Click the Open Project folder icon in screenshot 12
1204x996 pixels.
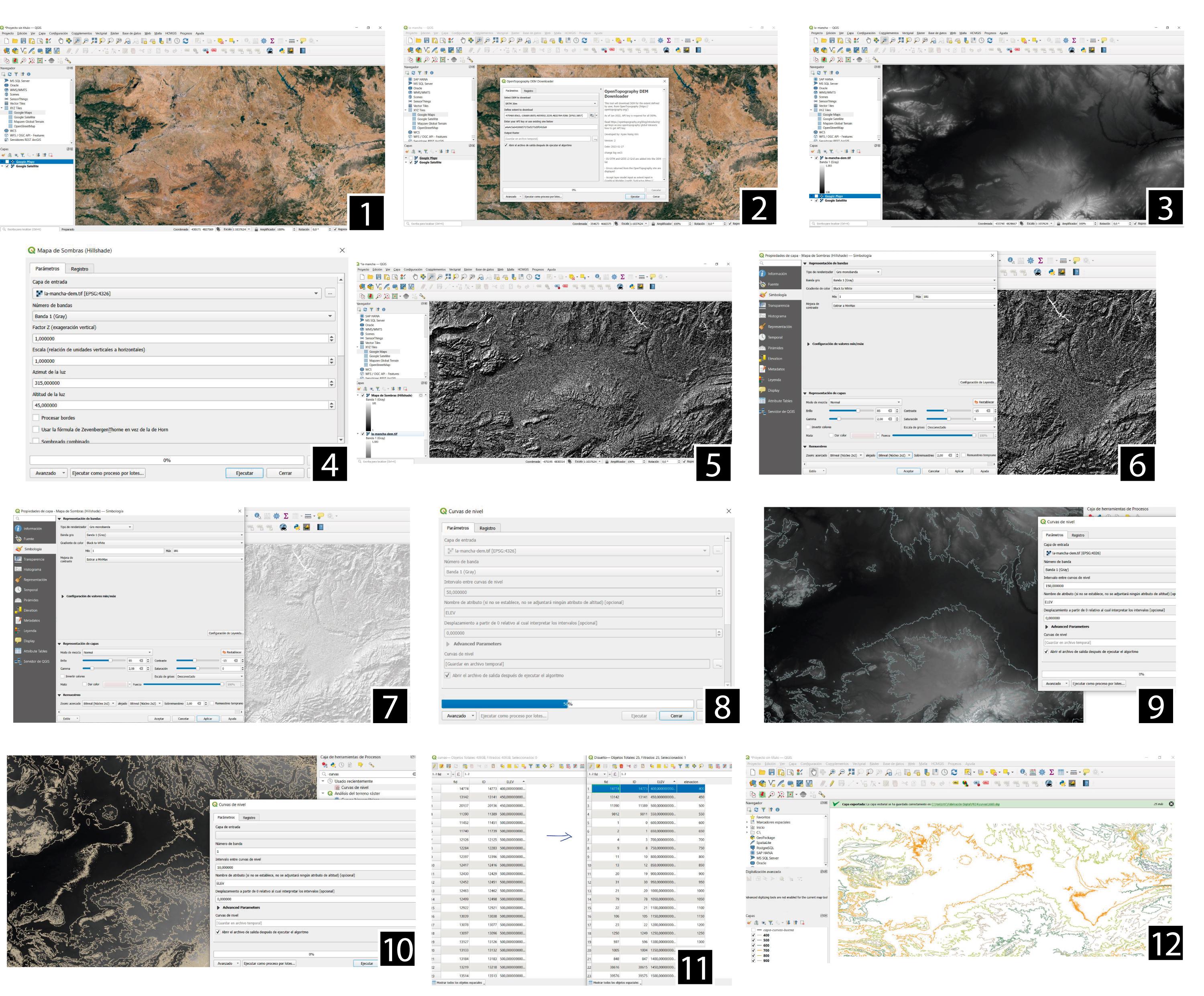[x=762, y=772]
